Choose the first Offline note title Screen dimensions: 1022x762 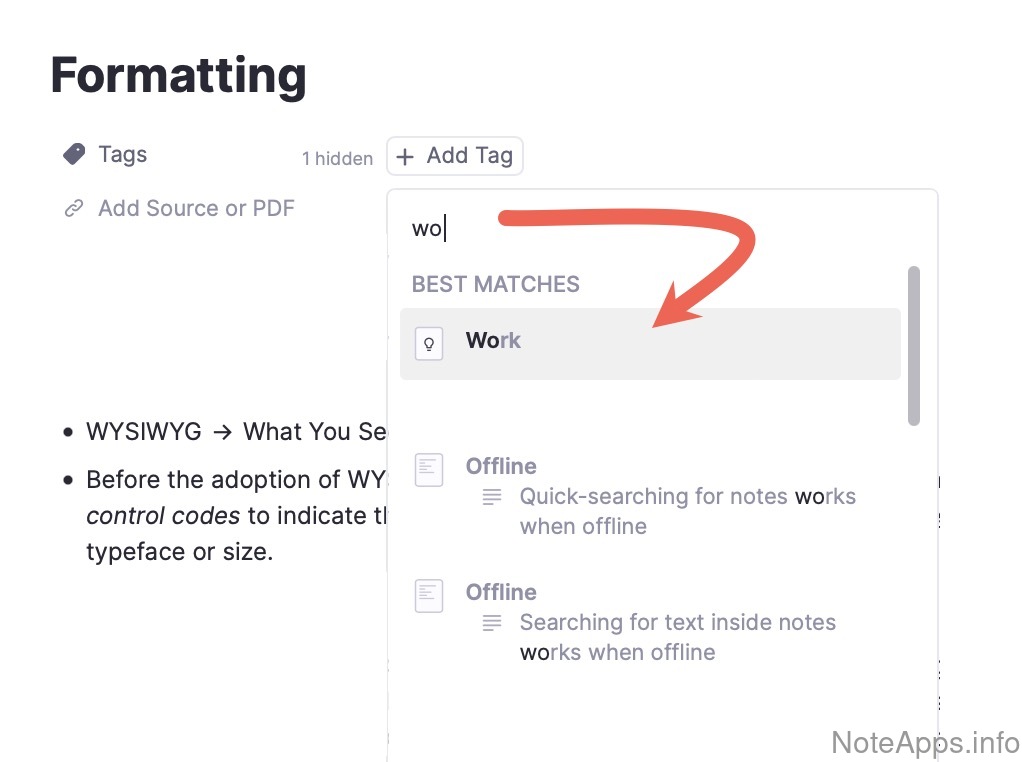501,466
